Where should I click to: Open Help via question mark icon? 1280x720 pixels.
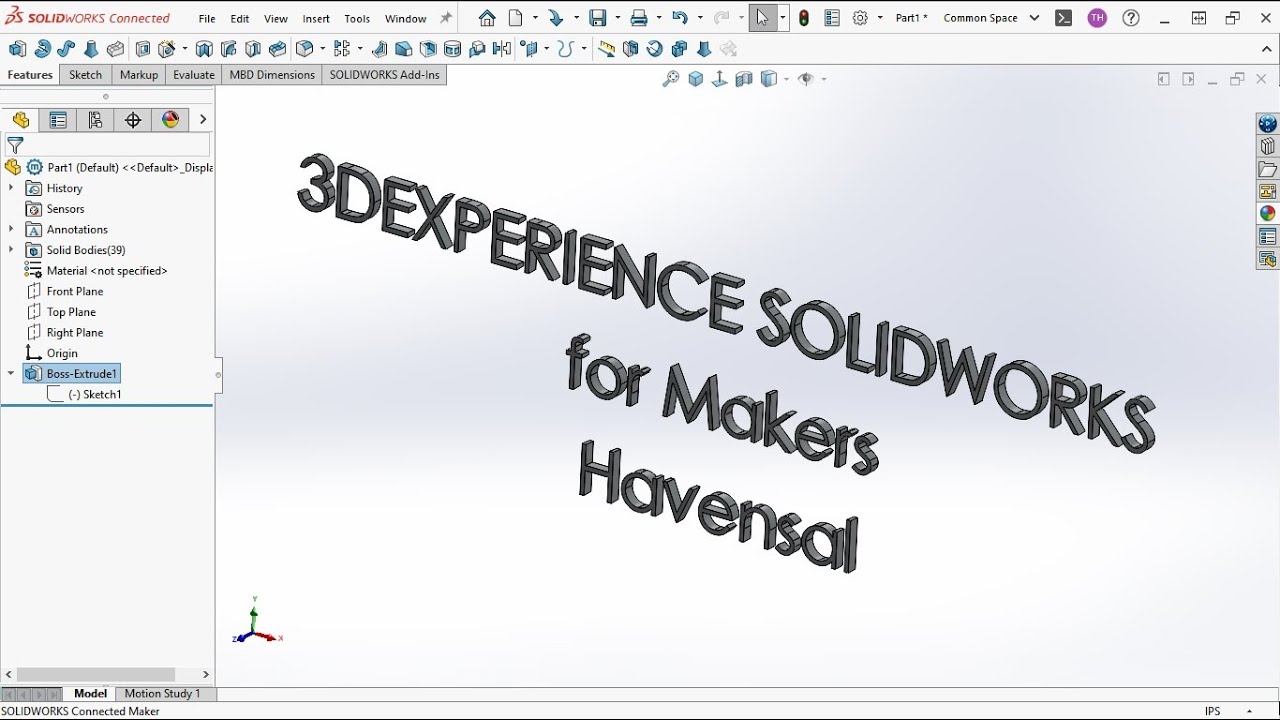(1131, 18)
